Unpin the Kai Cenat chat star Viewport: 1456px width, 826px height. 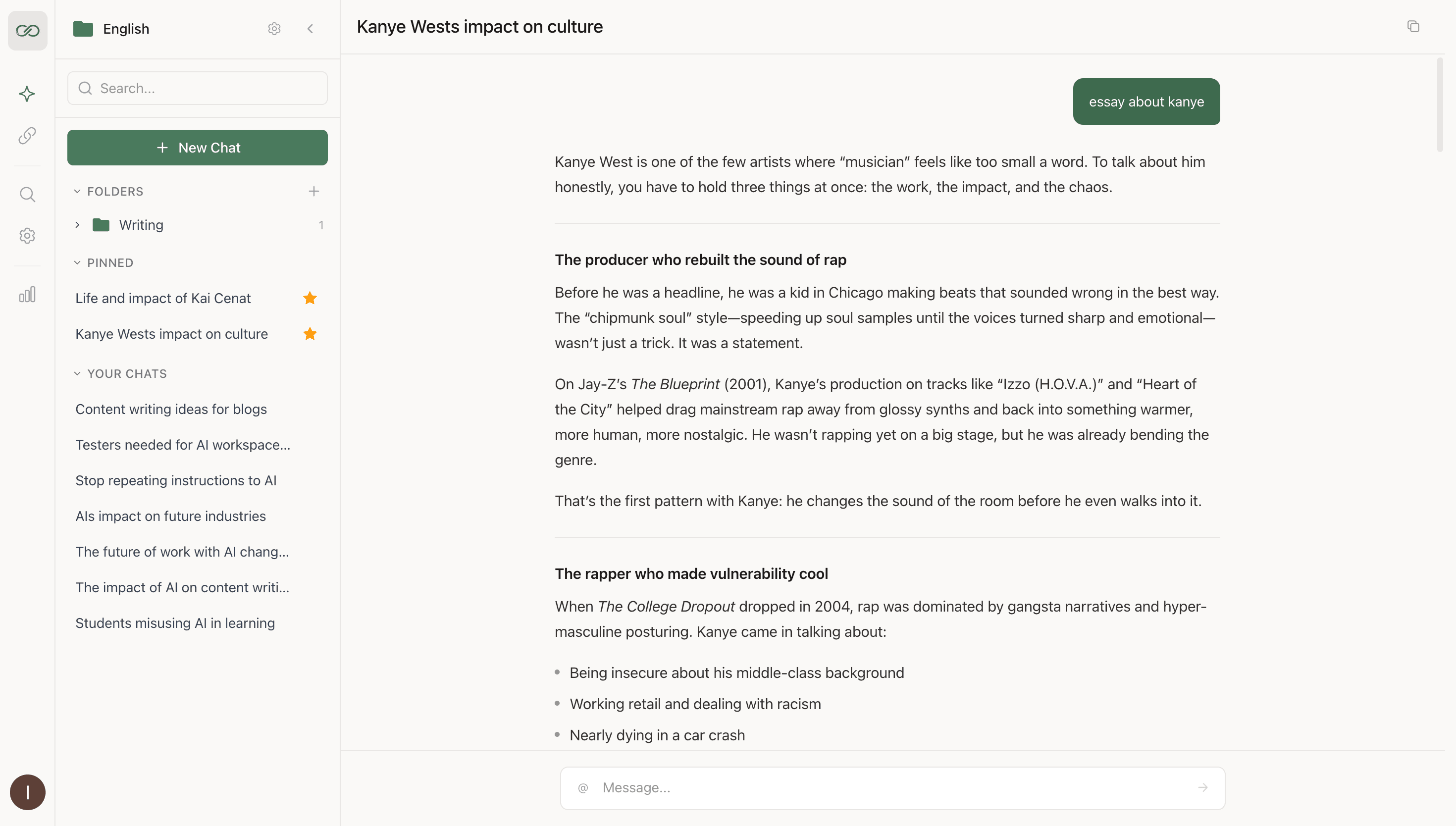(x=310, y=298)
